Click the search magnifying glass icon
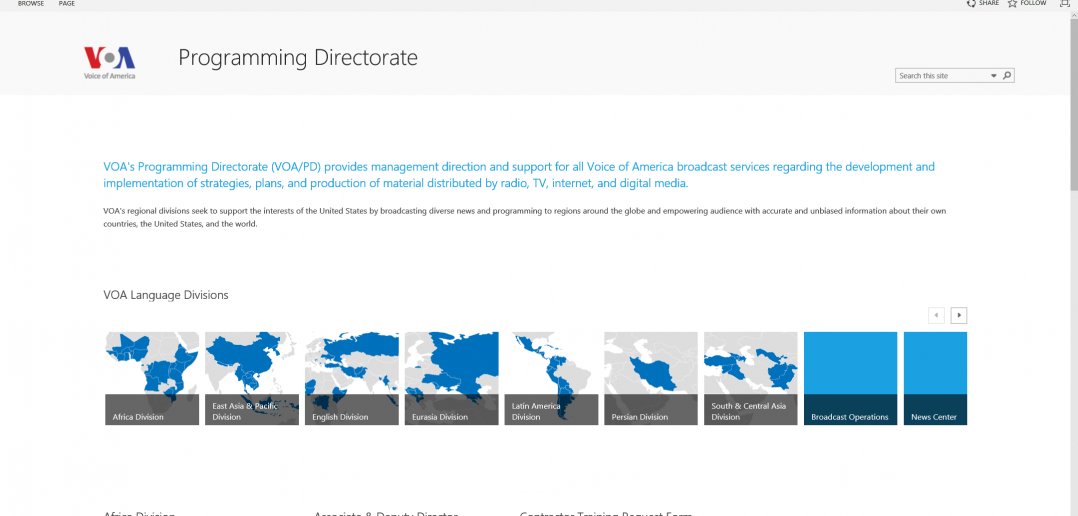 1007,76
